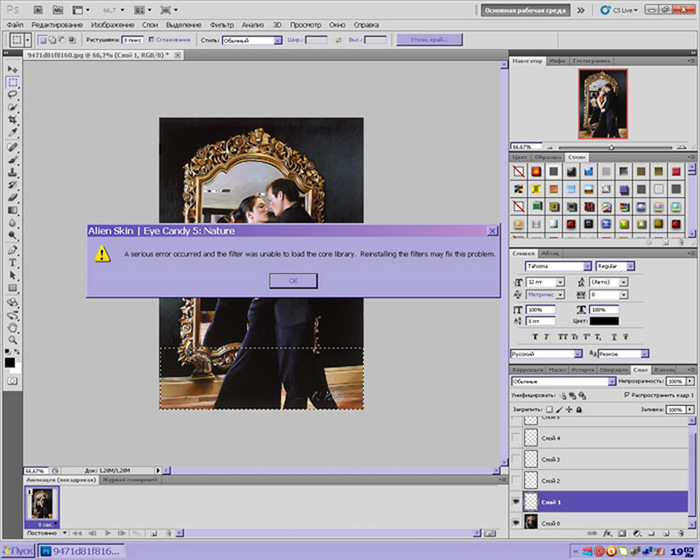Show hidden layer Слой 3
Viewport: 700px width, 560px height.
coord(516,459)
